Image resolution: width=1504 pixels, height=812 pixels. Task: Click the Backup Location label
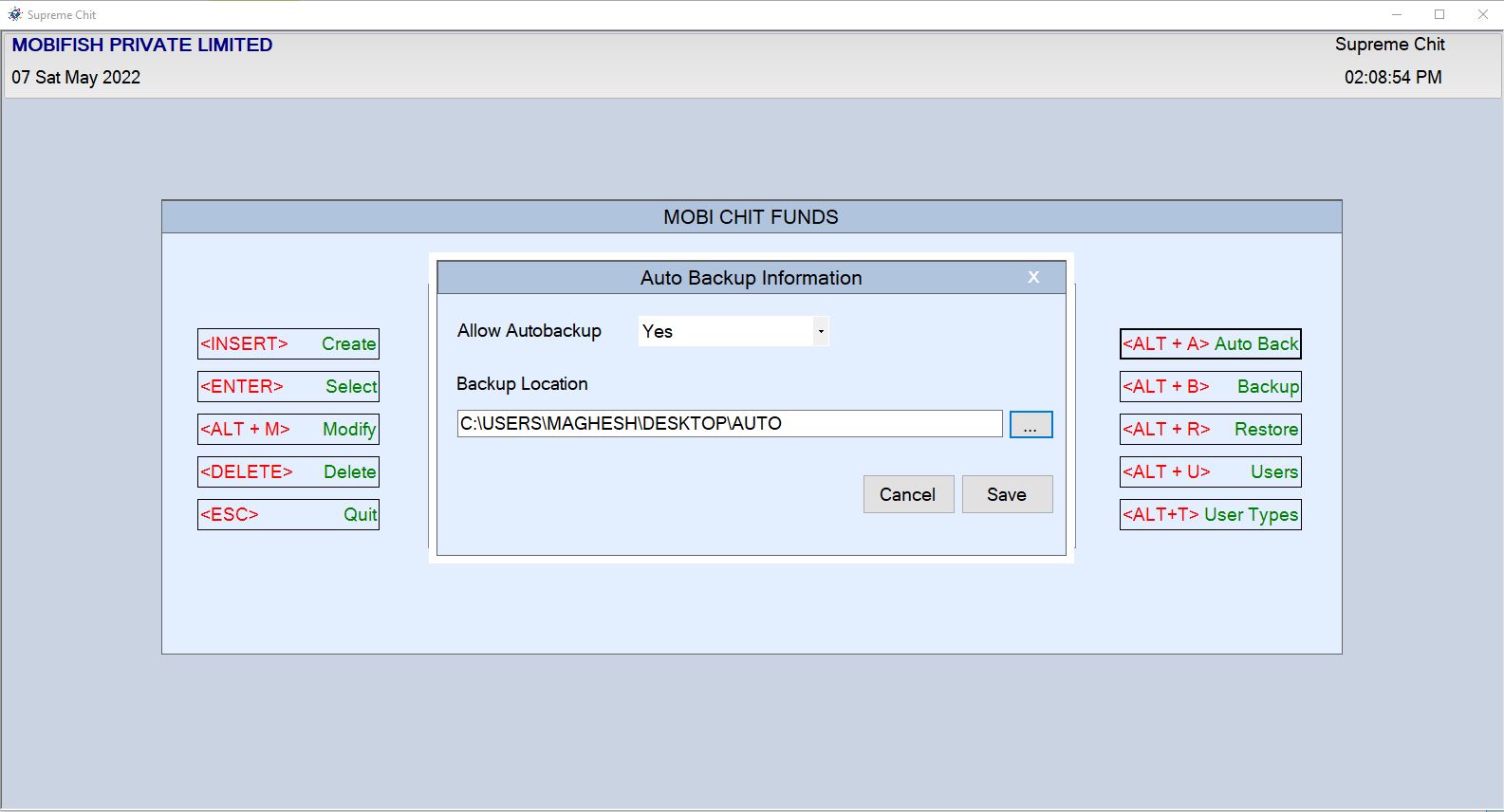pos(522,384)
